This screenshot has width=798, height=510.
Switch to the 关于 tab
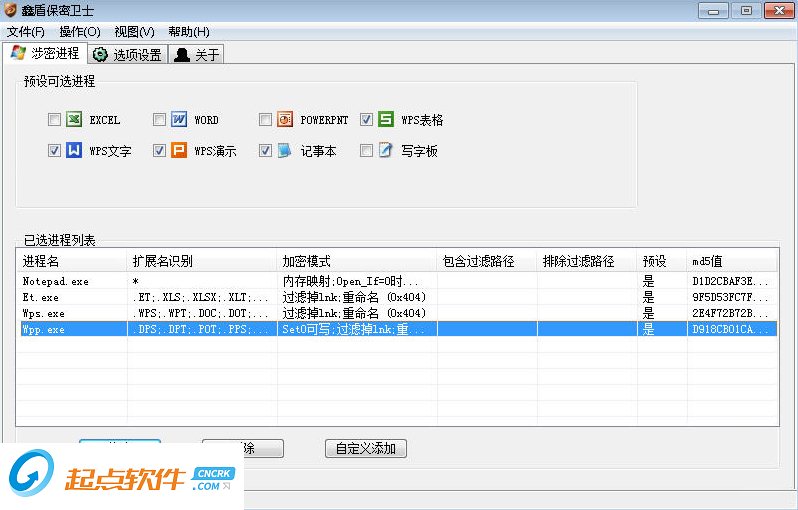point(196,54)
